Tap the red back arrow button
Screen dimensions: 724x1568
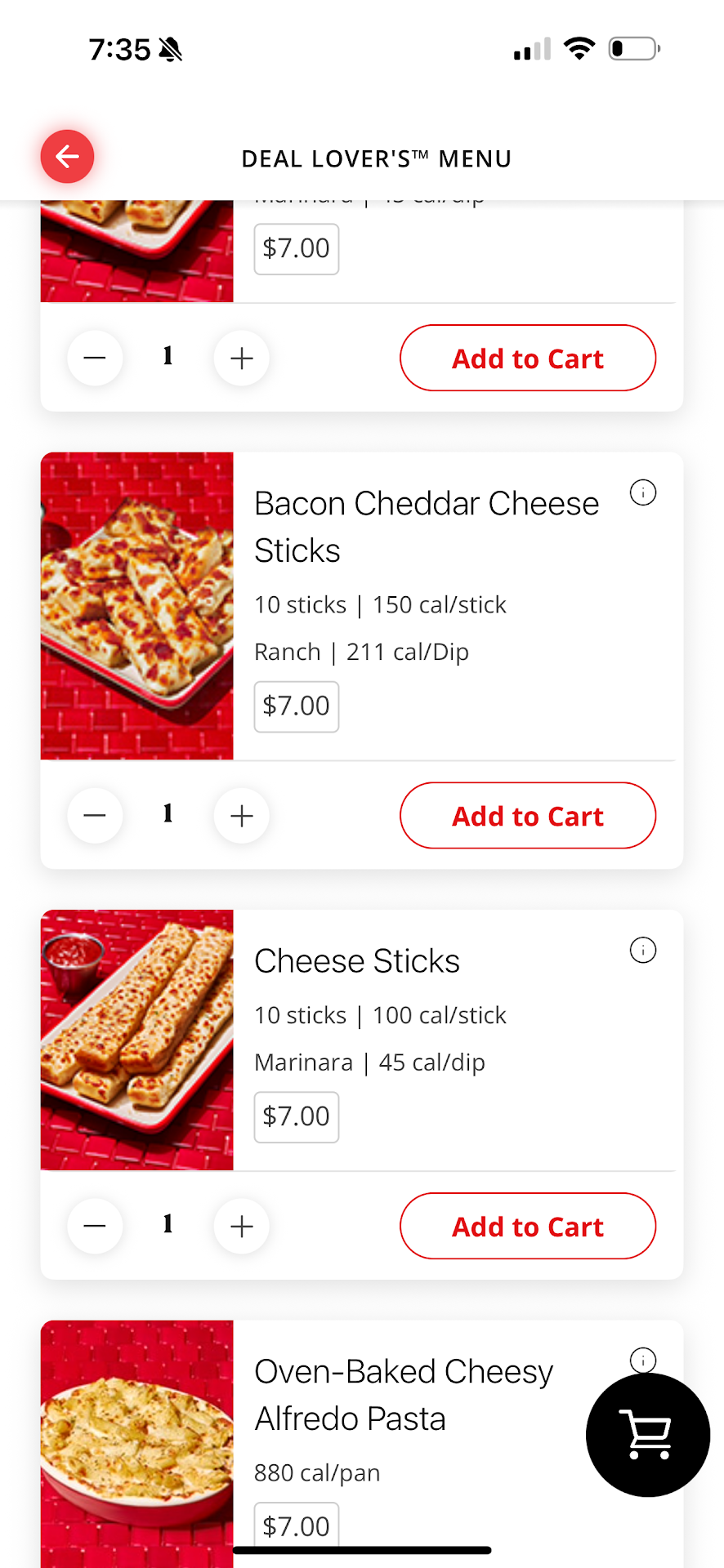coord(67,156)
